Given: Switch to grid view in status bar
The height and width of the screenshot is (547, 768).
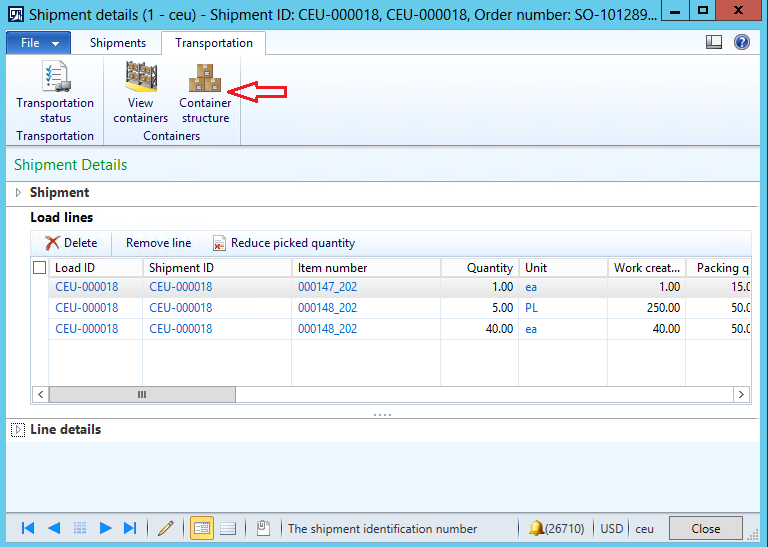Looking at the screenshot, I should pyautogui.click(x=228, y=528).
